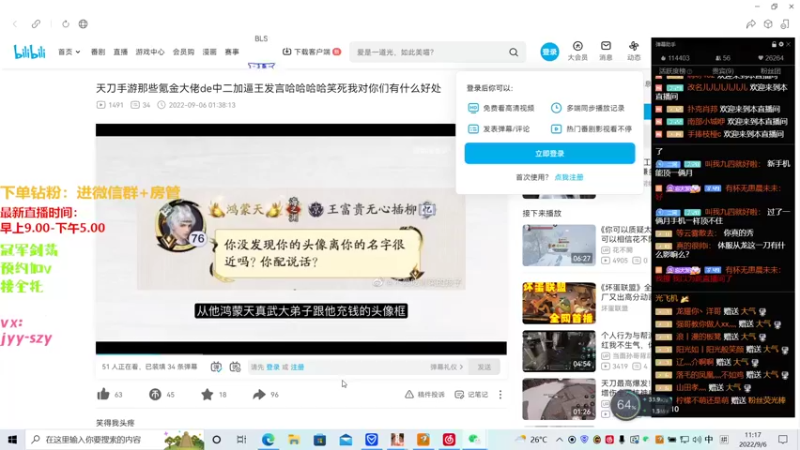Viewport: 800px width, 450px height.
Task: Click the search input field
Action: [431, 52]
